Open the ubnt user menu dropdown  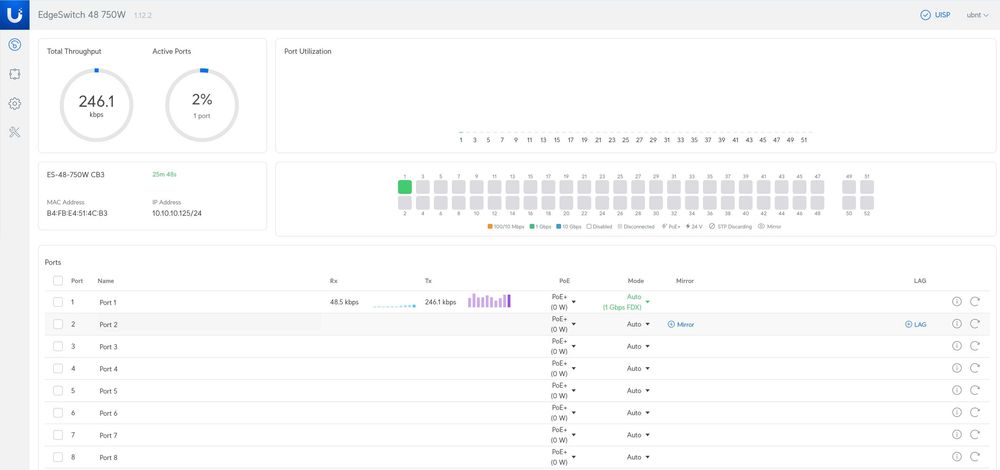(x=978, y=15)
